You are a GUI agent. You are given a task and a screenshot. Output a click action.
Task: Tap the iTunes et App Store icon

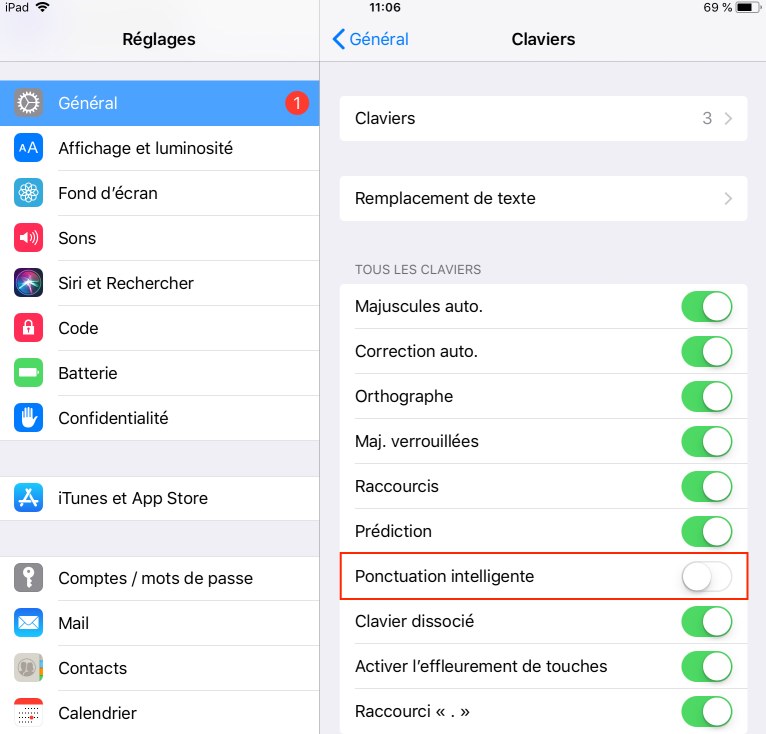(x=28, y=497)
